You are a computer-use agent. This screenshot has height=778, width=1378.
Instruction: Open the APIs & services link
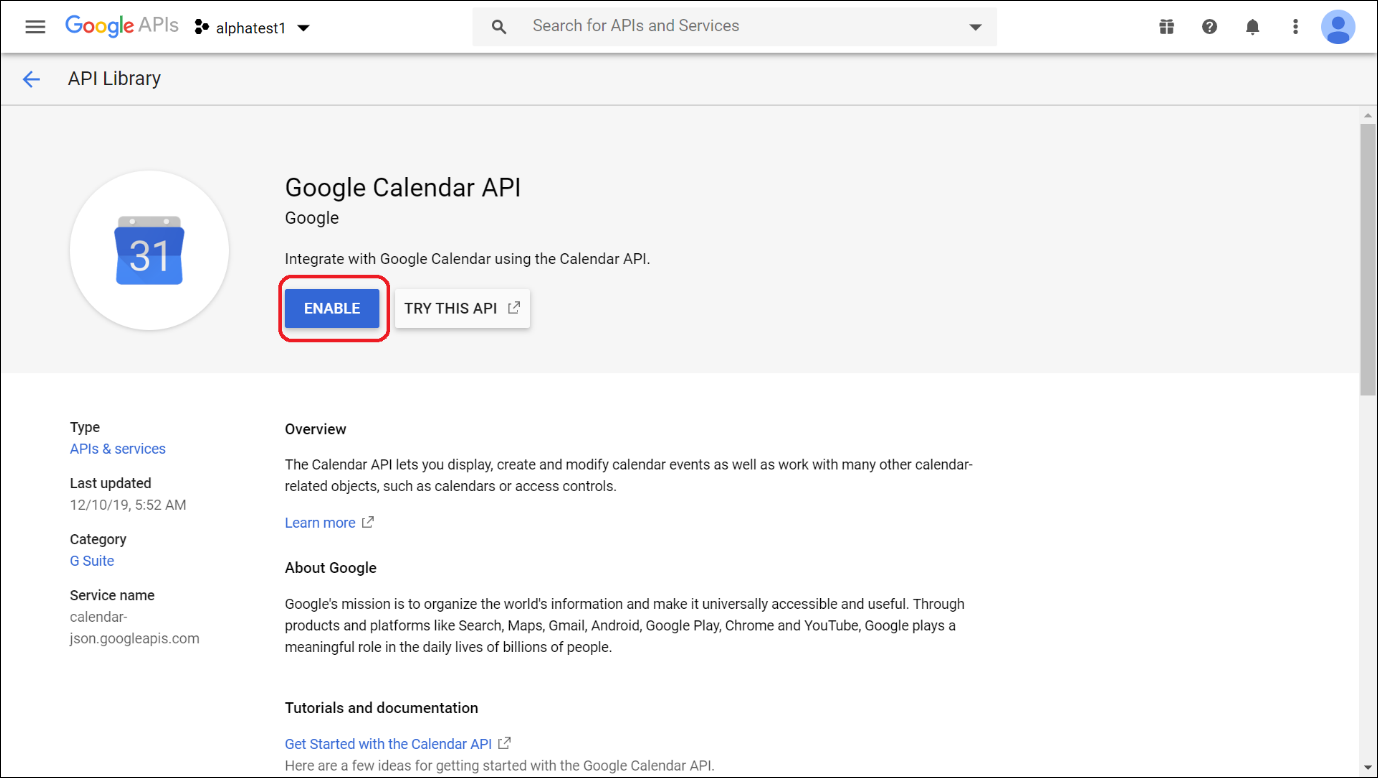pyautogui.click(x=117, y=449)
